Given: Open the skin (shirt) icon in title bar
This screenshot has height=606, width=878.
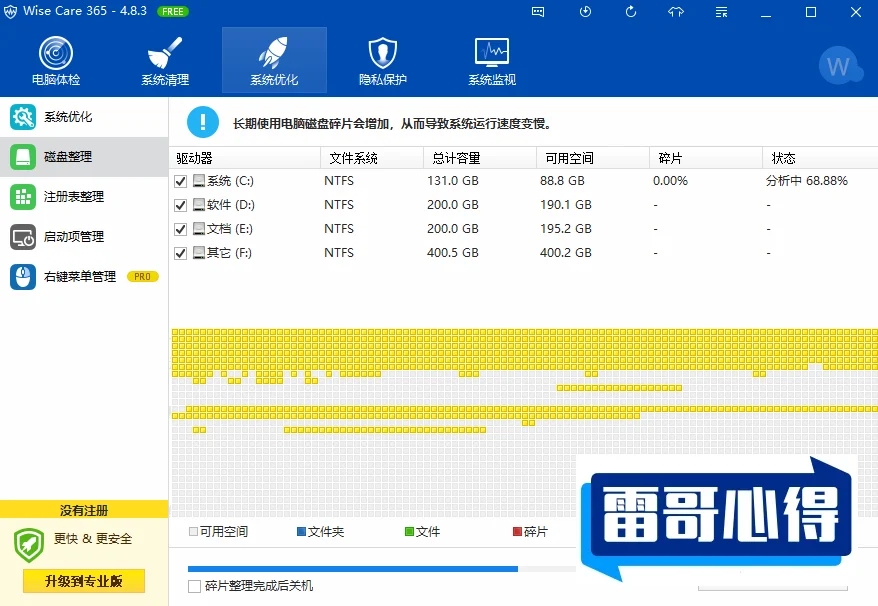Looking at the screenshot, I should coord(676,12).
